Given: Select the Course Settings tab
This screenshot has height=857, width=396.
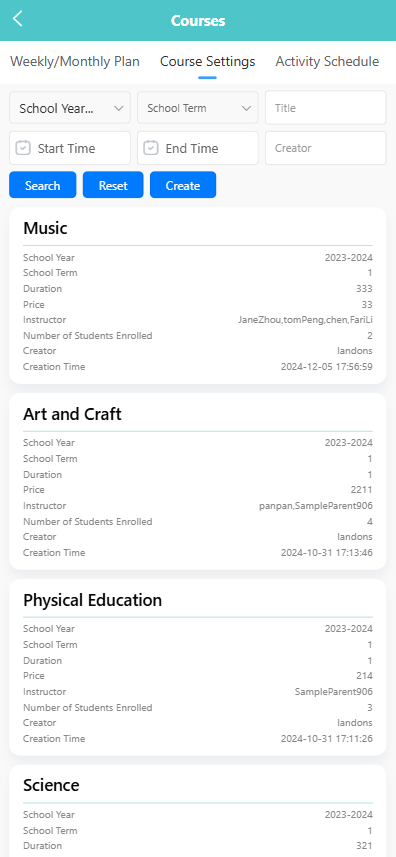Looking at the screenshot, I should click(208, 61).
